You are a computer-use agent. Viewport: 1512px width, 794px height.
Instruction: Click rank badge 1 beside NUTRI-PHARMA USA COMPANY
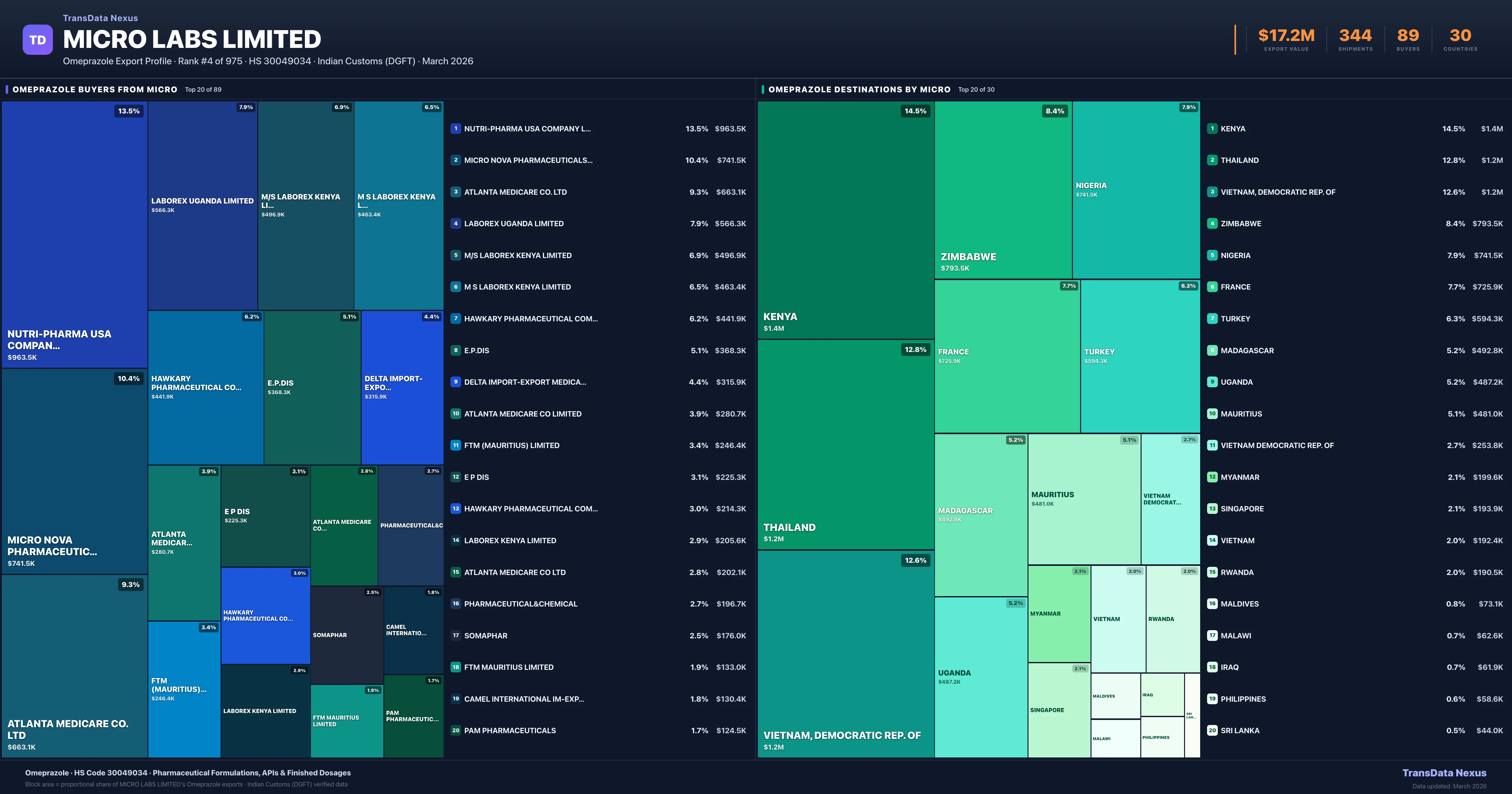point(455,129)
